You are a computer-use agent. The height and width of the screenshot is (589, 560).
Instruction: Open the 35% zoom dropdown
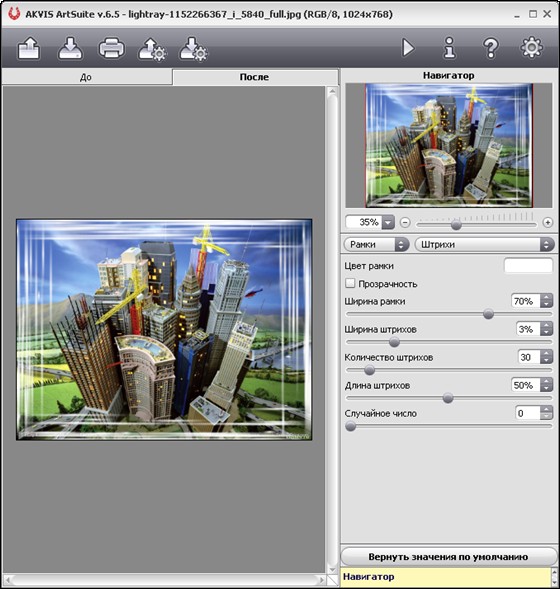click(388, 222)
